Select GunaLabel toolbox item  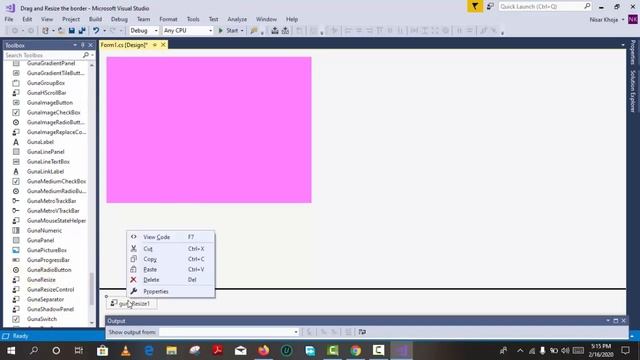[x=40, y=142]
